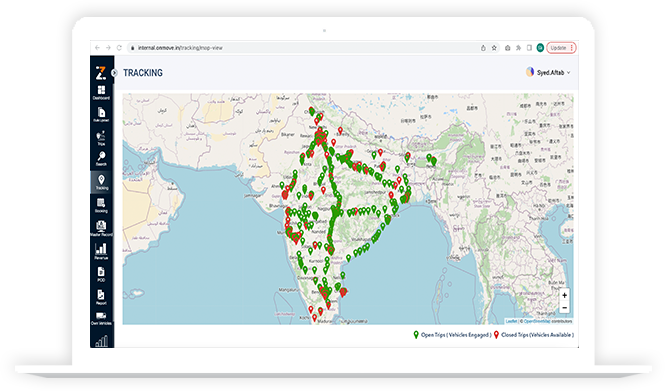The image size is (665, 391).
Task: Open Own Vehicles truck icon
Action: click(101, 318)
